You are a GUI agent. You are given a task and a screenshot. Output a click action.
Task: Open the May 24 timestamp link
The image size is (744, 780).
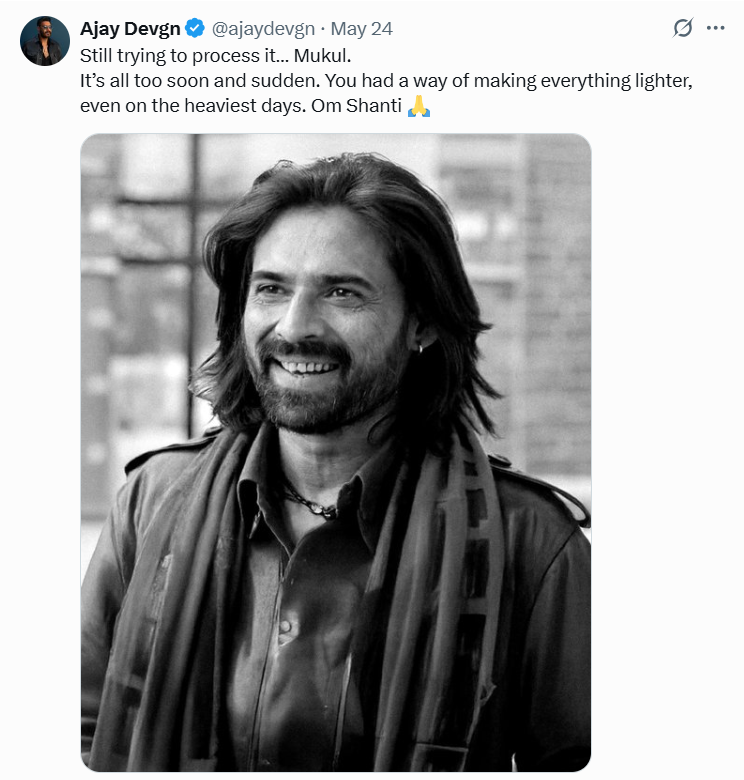361,29
